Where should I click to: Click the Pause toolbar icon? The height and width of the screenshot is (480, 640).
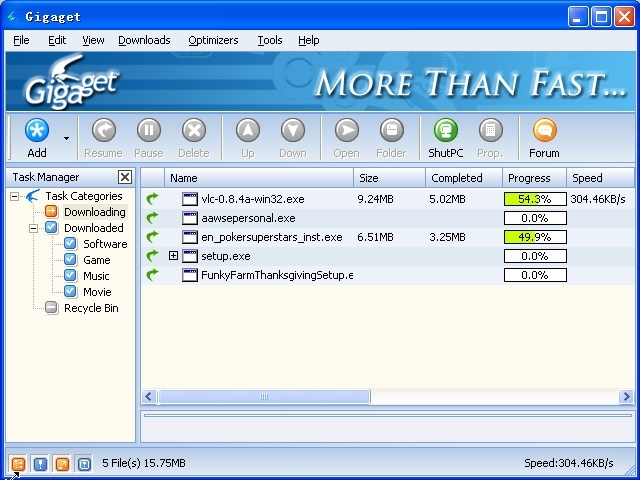[x=149, y=131]
